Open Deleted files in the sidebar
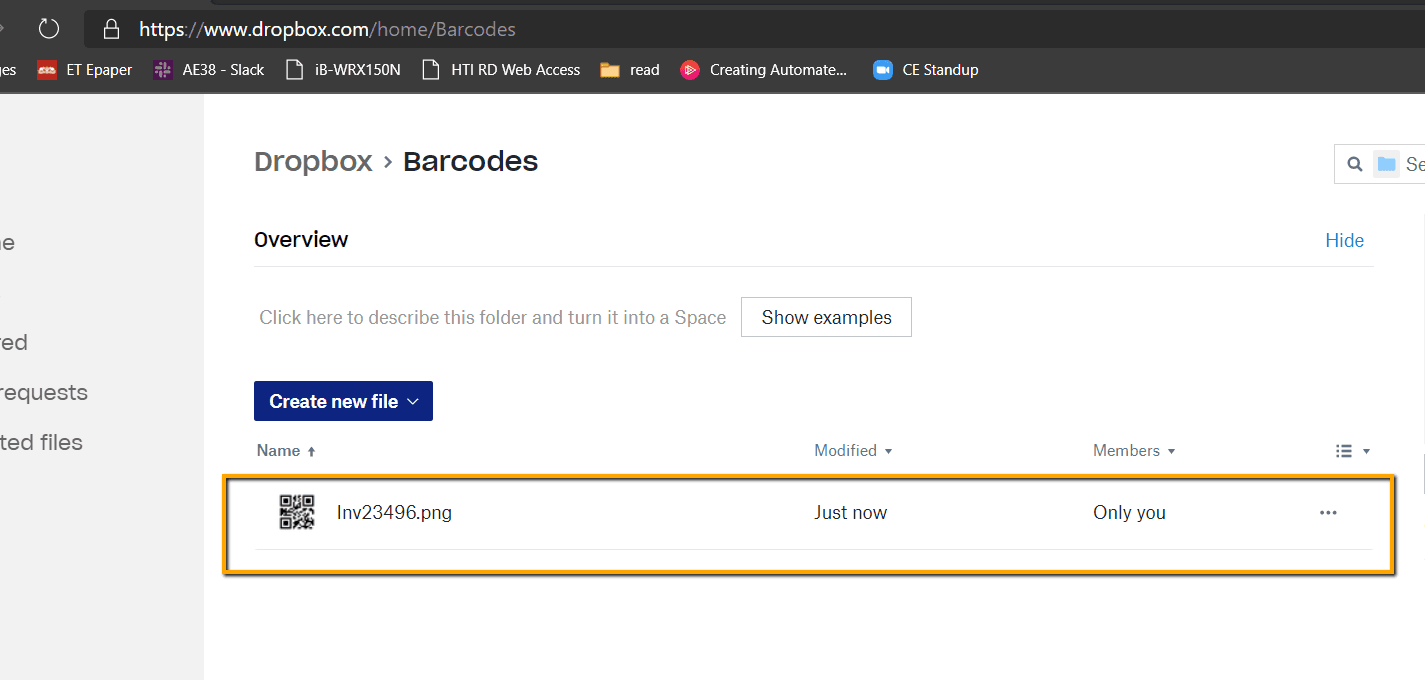Image resolution: width=1425 pixels, height=680 pixels. click(41, 442)
